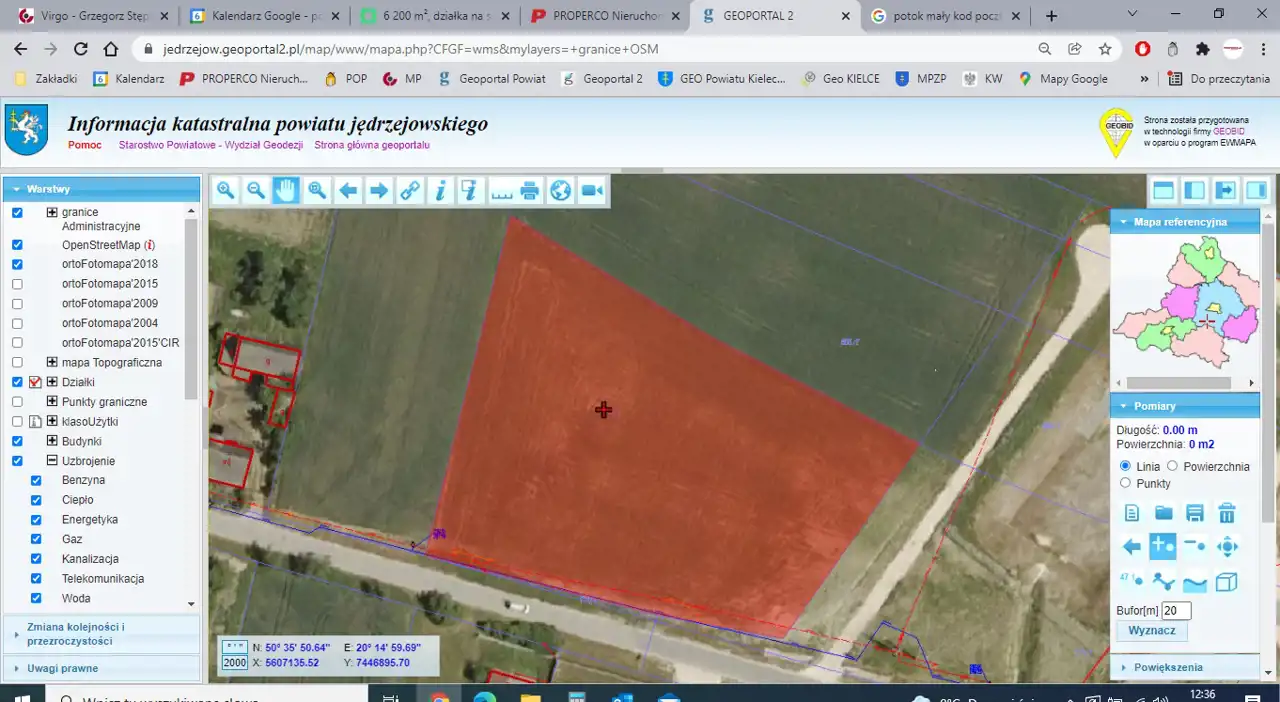Uncheck the Budynki layer checkbox
Image resolution: width=1280 pixels, height=702 pixels.
tap(17, 441)
